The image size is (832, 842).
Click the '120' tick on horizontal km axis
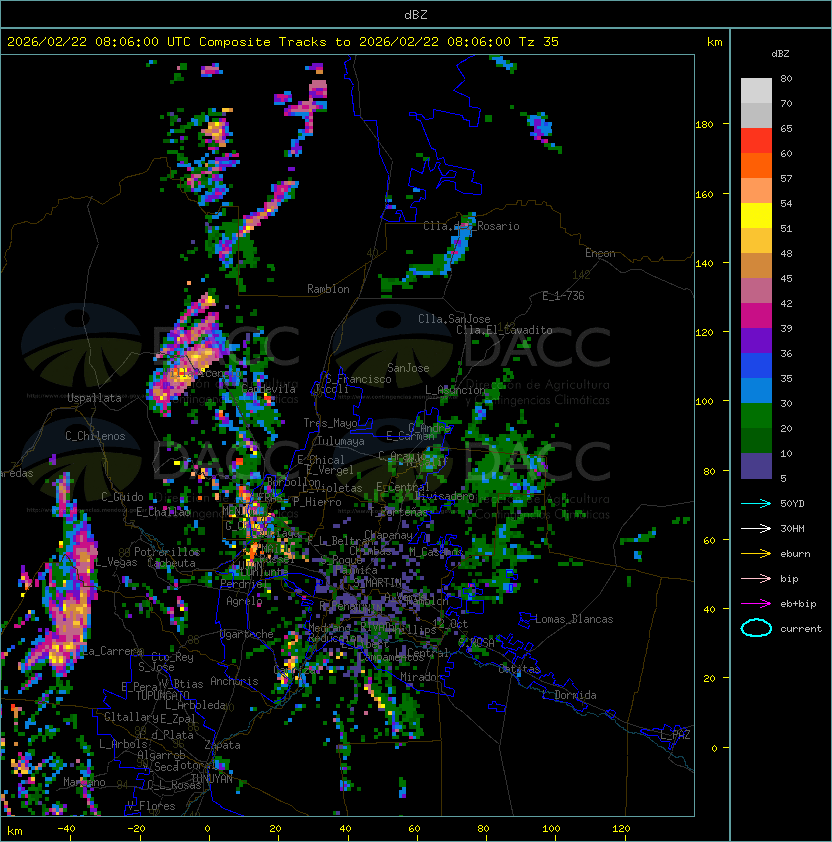pyautogui.click(x=621, y=829)
